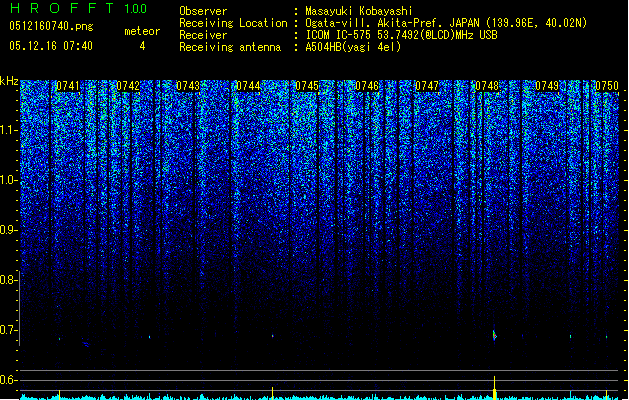Click the Receiving antenna label
Viewport: 629px width, 400px height.
click(230, 47)
